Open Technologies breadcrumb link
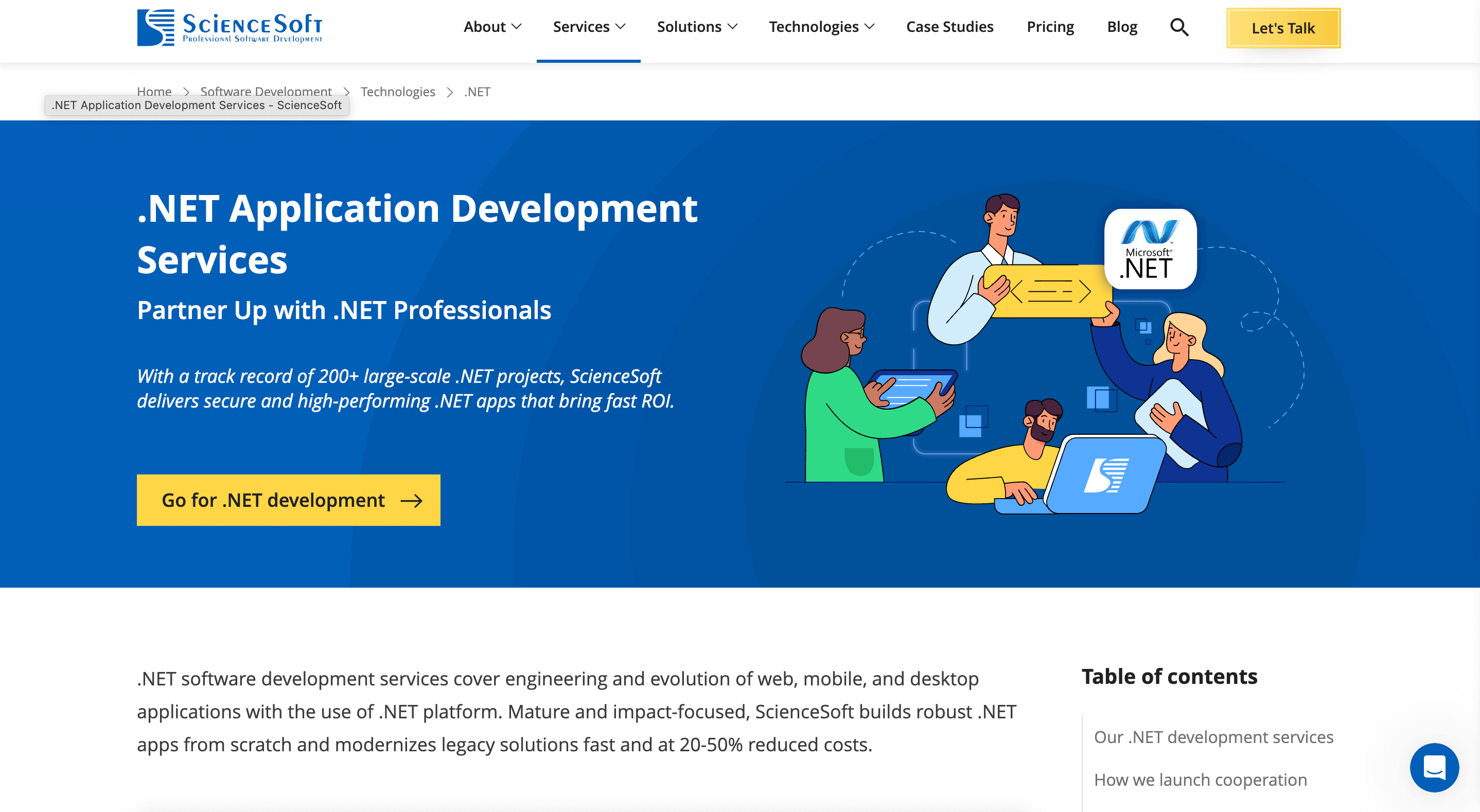Screen dimensions: 1480x812 coord(398,92)
